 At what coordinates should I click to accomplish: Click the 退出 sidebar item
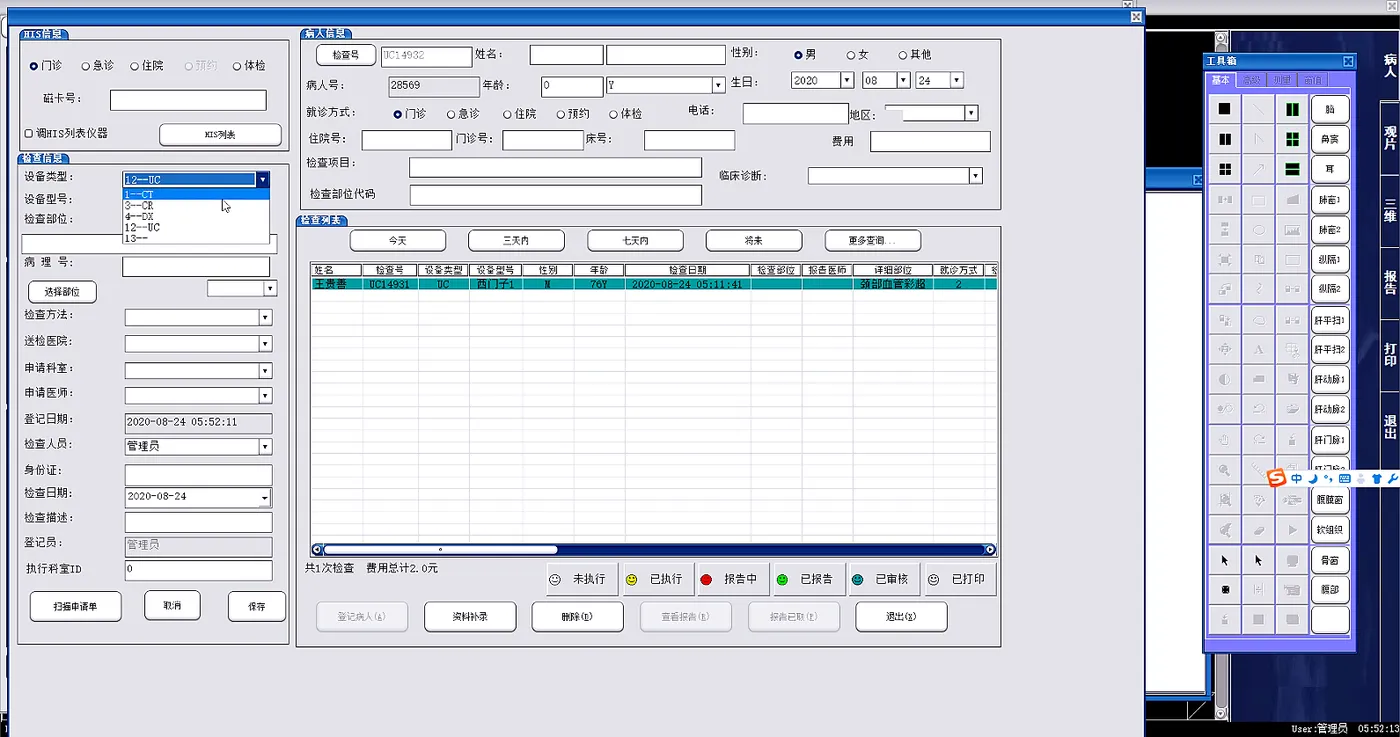pyautogui.click(x=1390, y=427)
